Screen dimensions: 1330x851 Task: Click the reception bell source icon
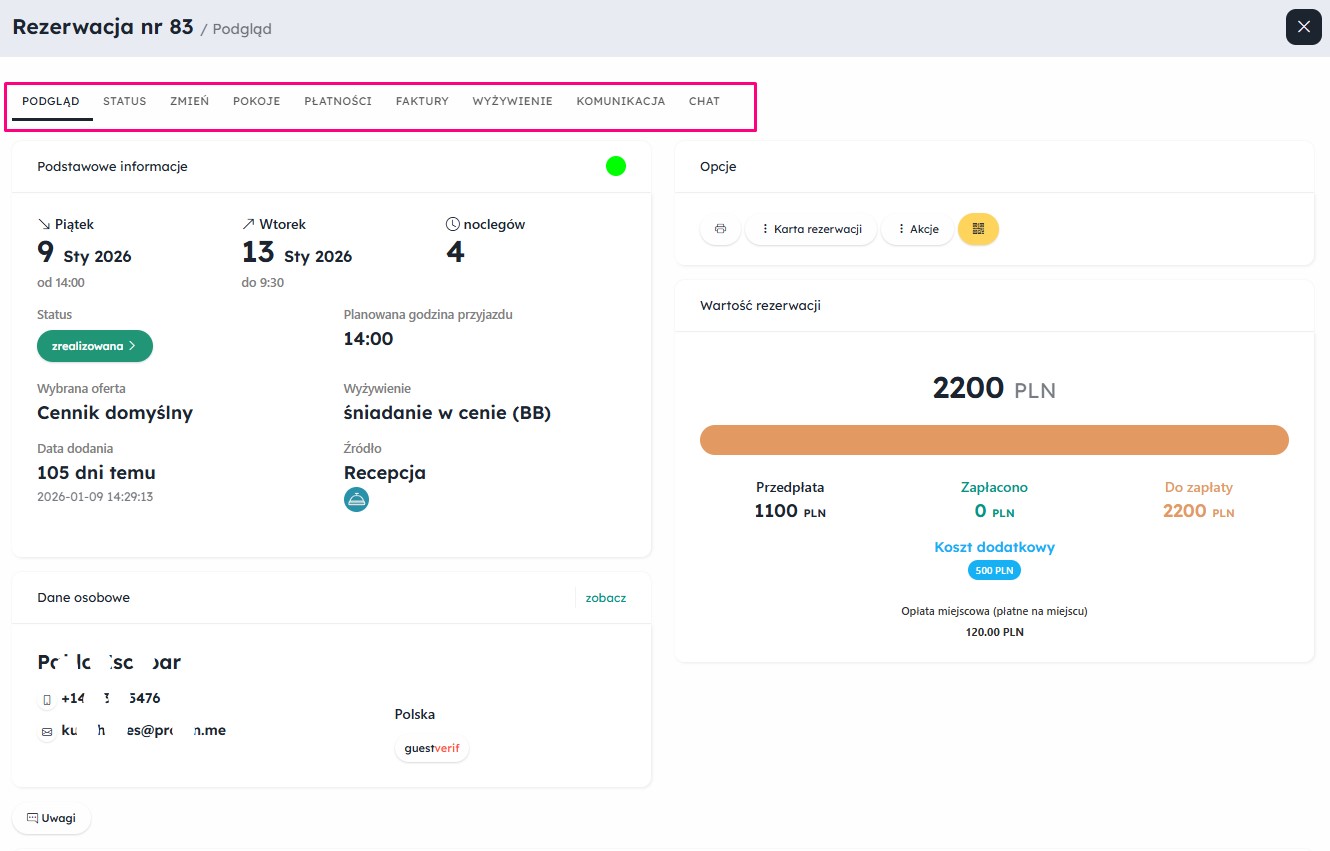[356, 499]
